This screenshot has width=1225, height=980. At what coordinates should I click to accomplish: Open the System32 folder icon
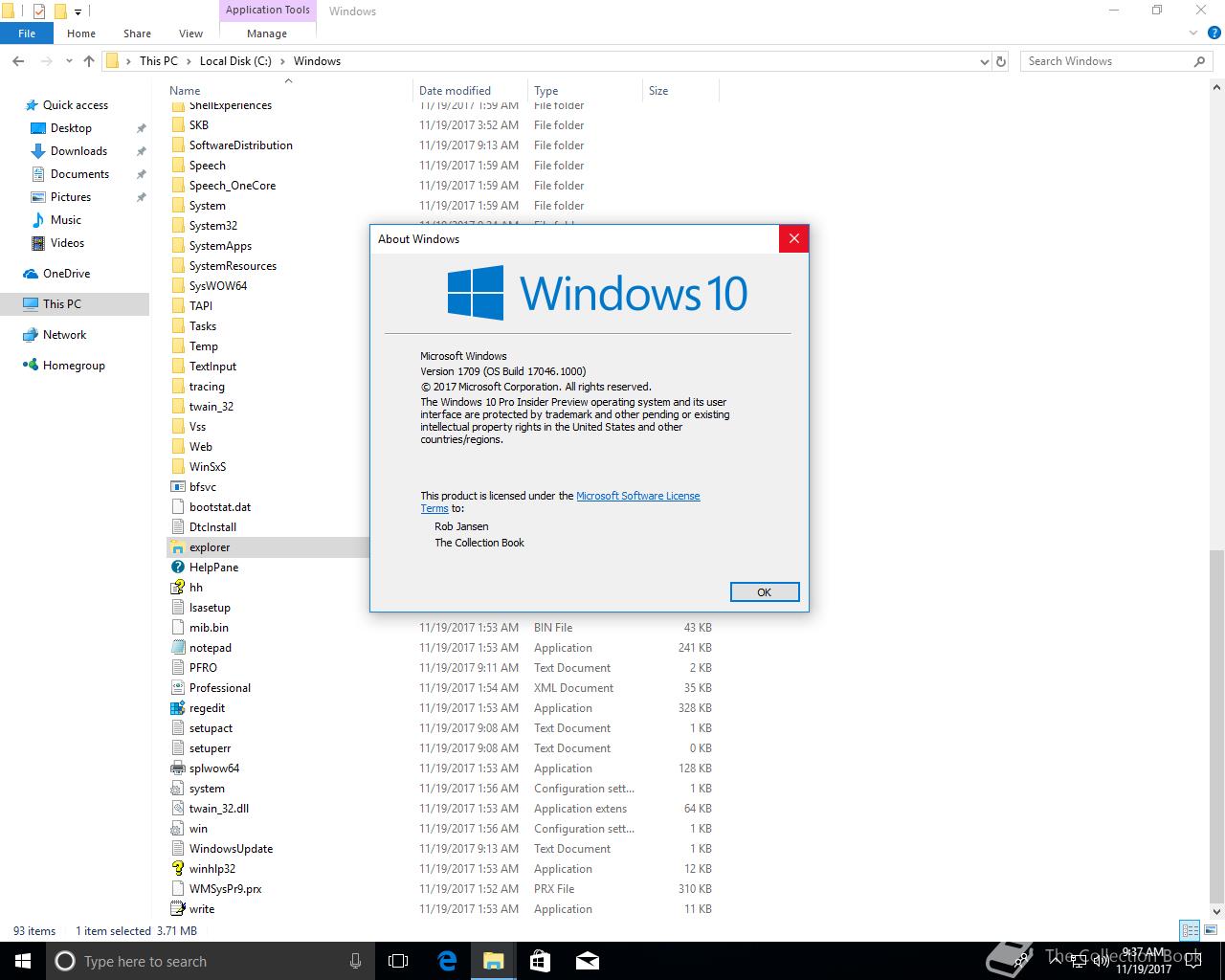[177, 226]
